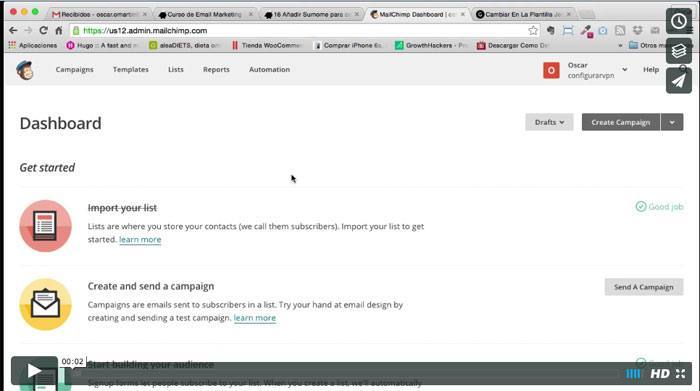Click the Import your list heading
The height and width of the screenshot is (391, 700).
(x=122, y=208)
